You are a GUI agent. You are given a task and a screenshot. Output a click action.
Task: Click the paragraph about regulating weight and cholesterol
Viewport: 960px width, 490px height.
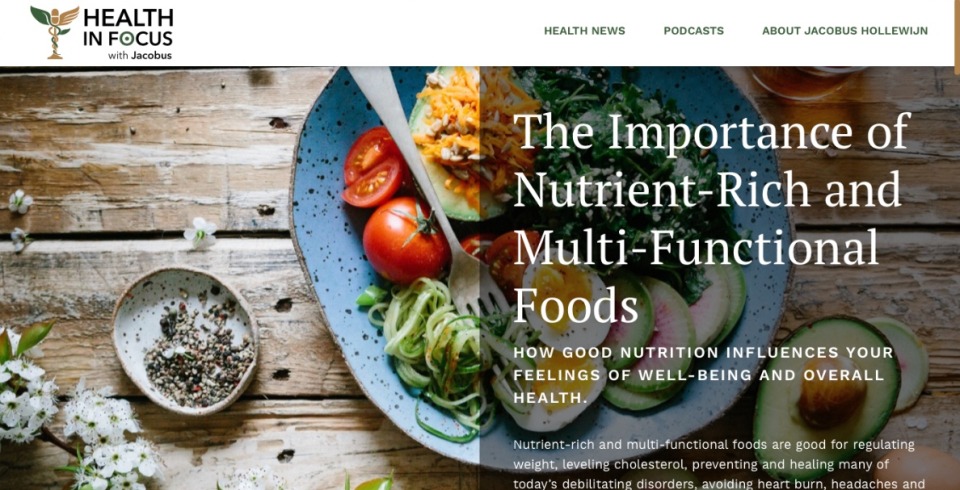[x=719, y=464]
